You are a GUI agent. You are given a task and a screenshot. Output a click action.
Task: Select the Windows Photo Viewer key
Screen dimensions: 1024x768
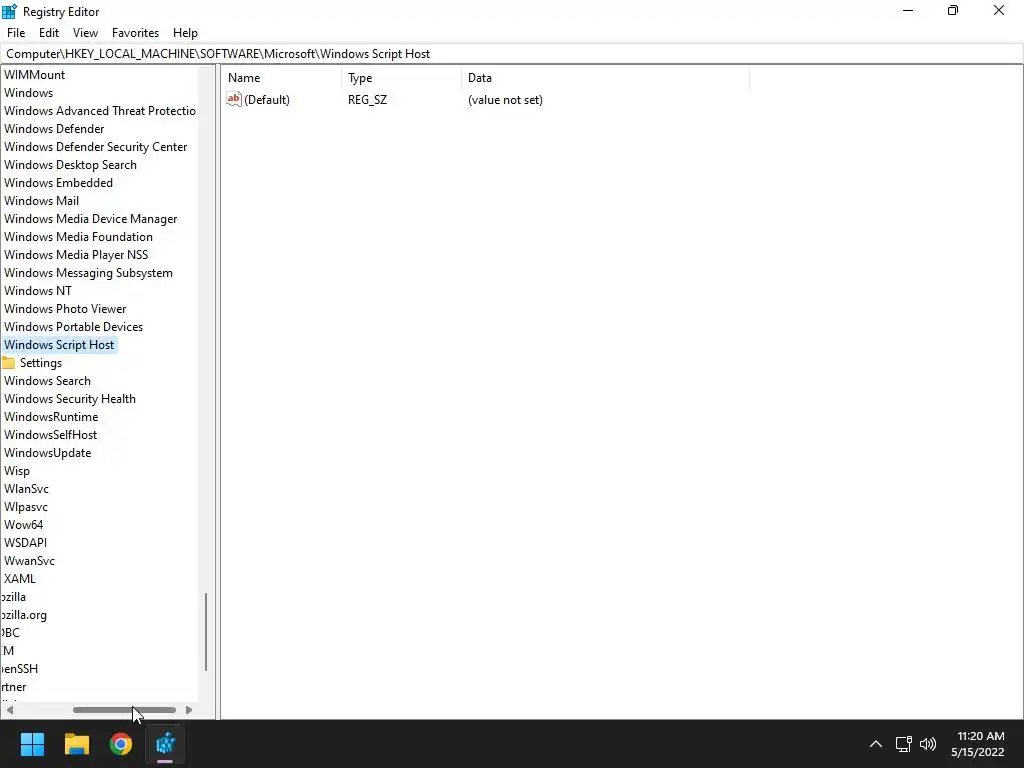click(x=65, y=308)
